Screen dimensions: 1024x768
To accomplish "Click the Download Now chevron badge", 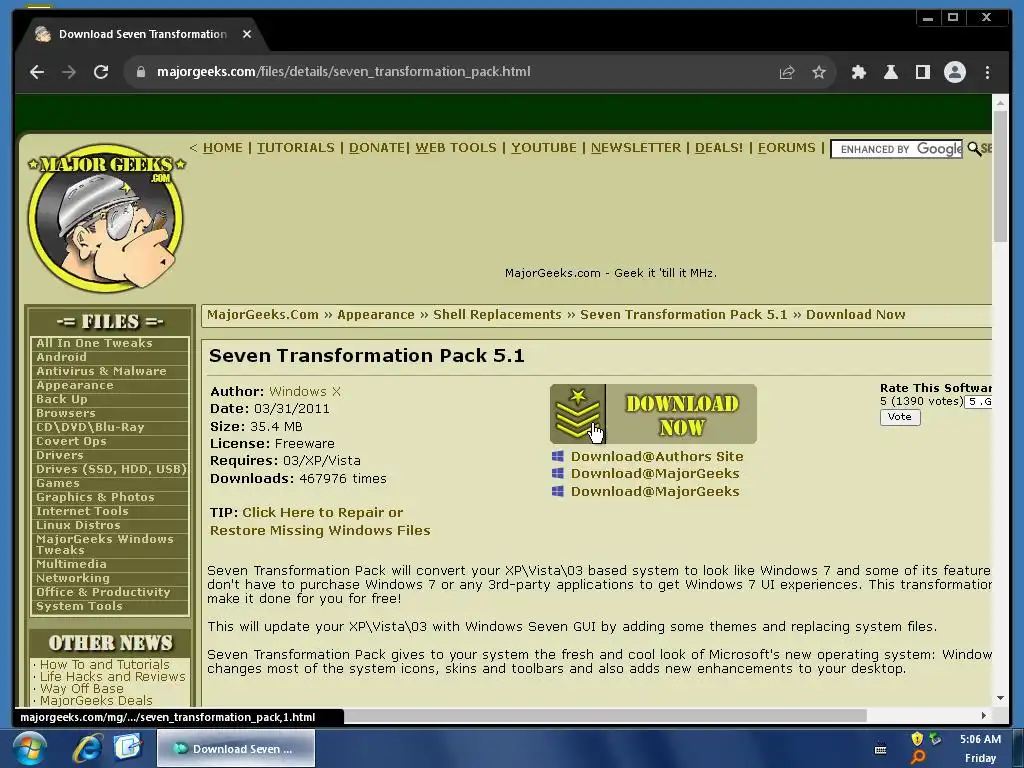I will pos(577,413).
